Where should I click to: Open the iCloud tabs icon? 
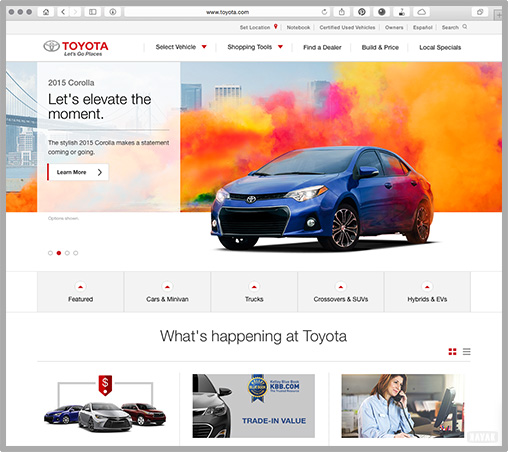point(422,12)
